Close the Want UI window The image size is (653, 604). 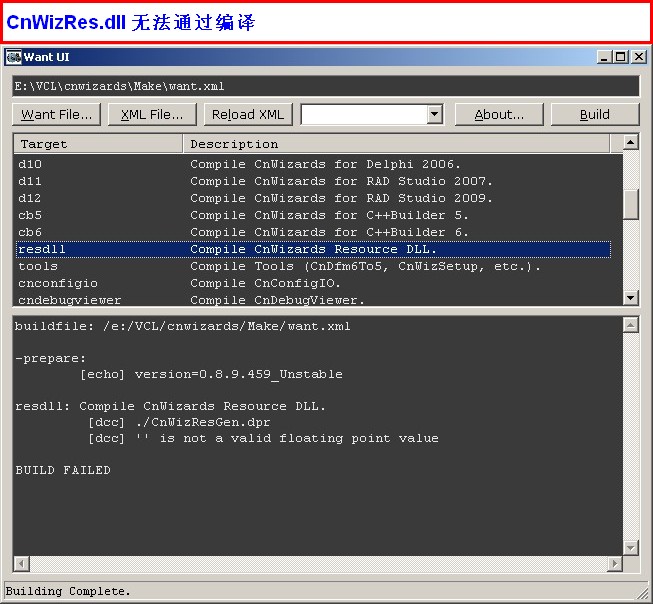tap(638, 57)
